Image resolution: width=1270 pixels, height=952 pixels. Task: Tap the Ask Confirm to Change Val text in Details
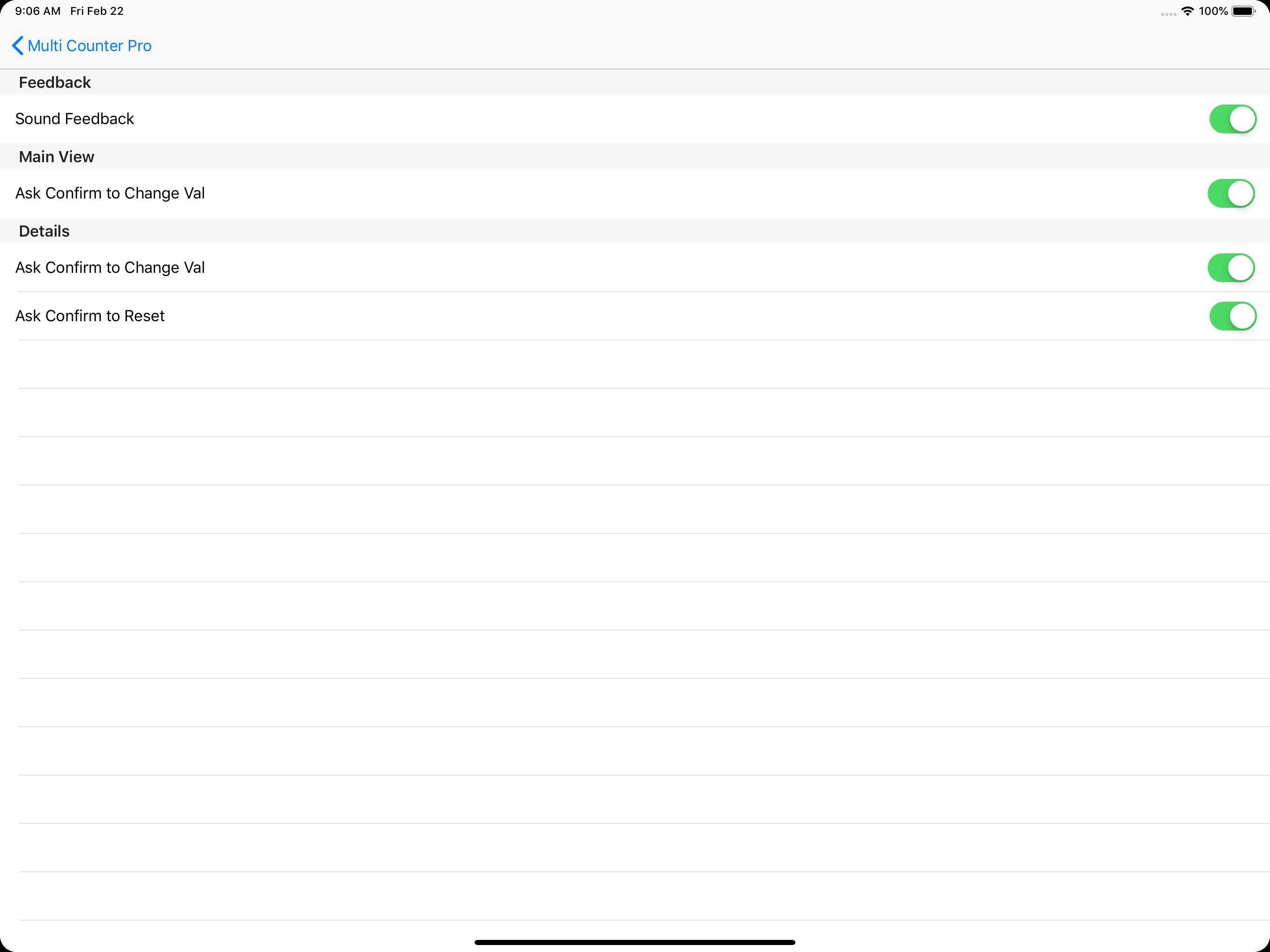110,268
